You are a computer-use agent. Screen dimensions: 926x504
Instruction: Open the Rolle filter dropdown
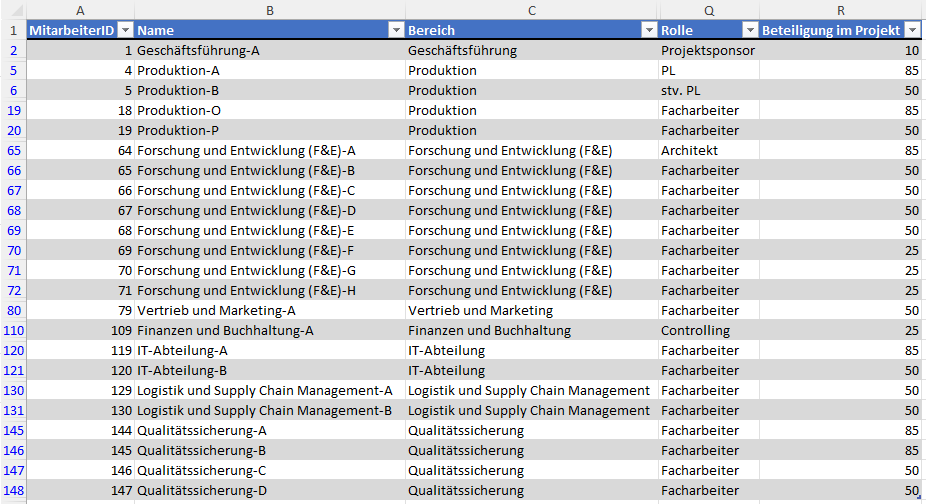click(x=749, y=30)
